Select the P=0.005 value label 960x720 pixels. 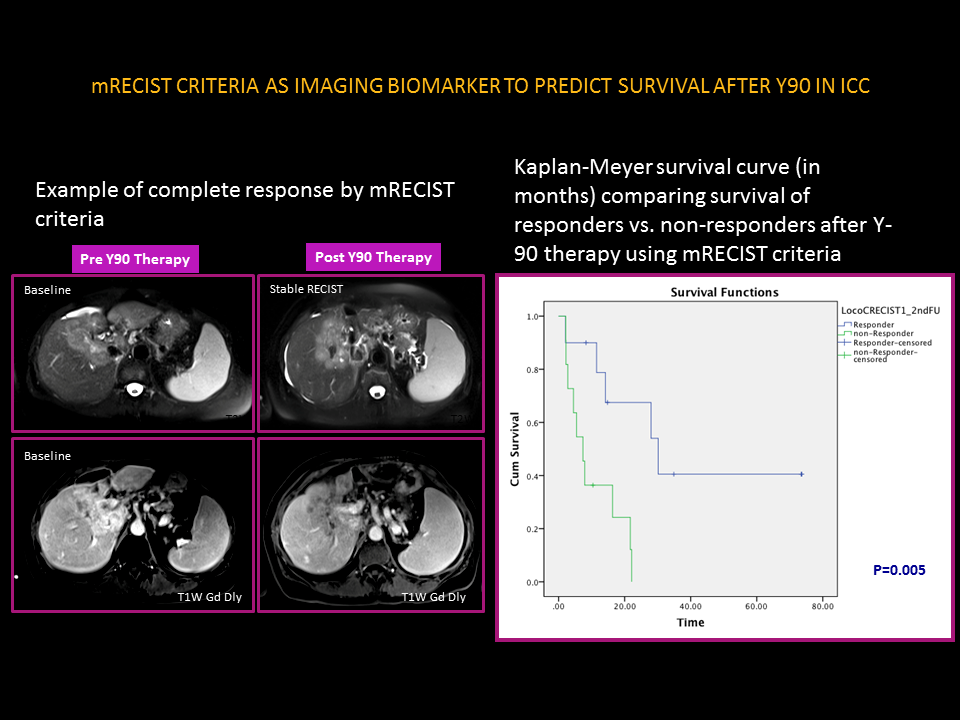(x=899, y=570)
